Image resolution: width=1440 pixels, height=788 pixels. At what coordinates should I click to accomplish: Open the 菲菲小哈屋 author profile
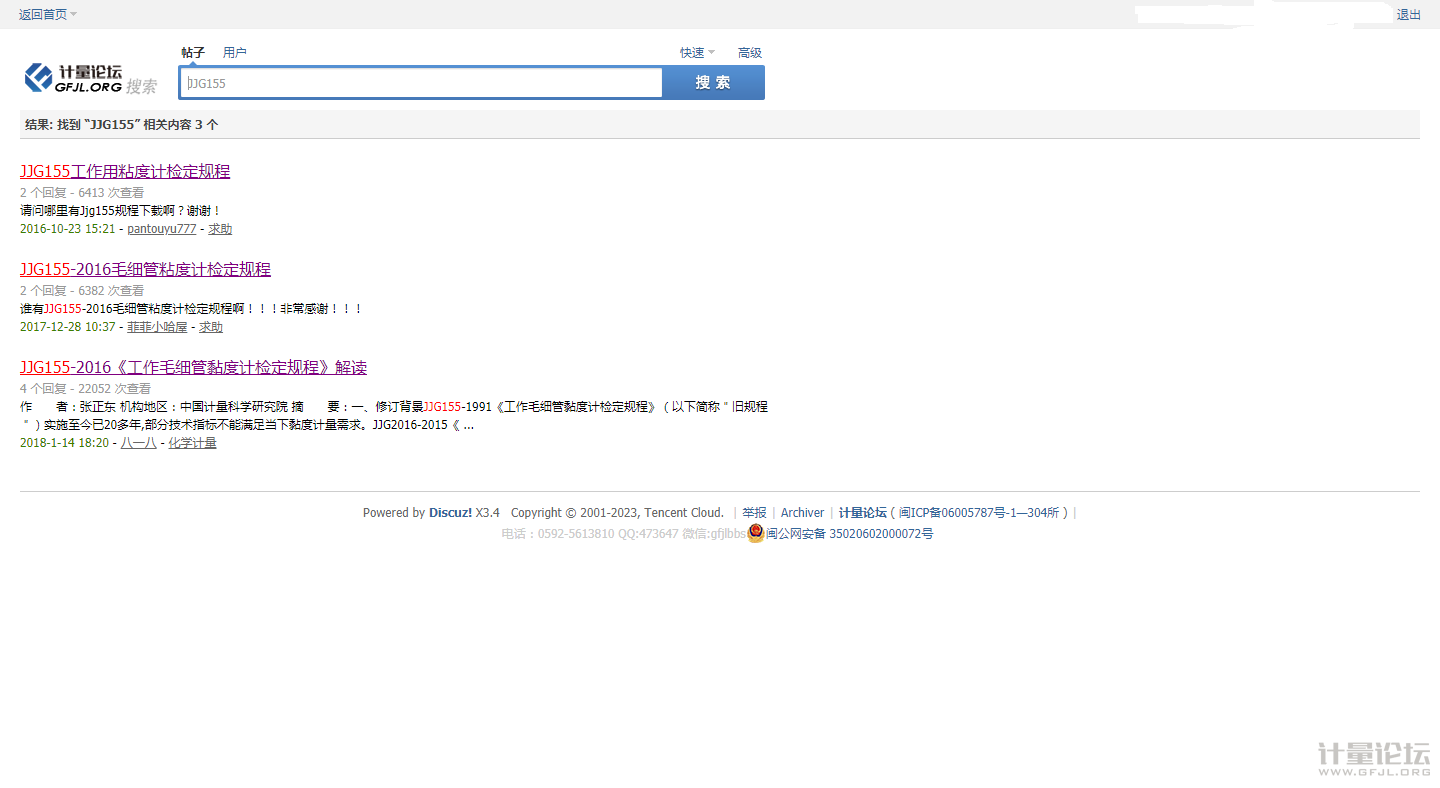click(157, 327)
